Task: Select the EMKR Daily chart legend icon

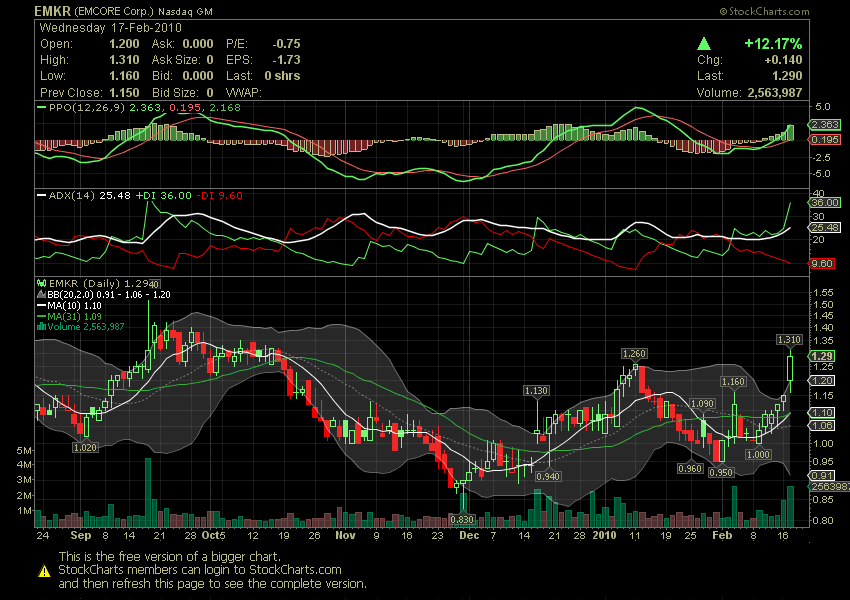Action: coord(40,283)
